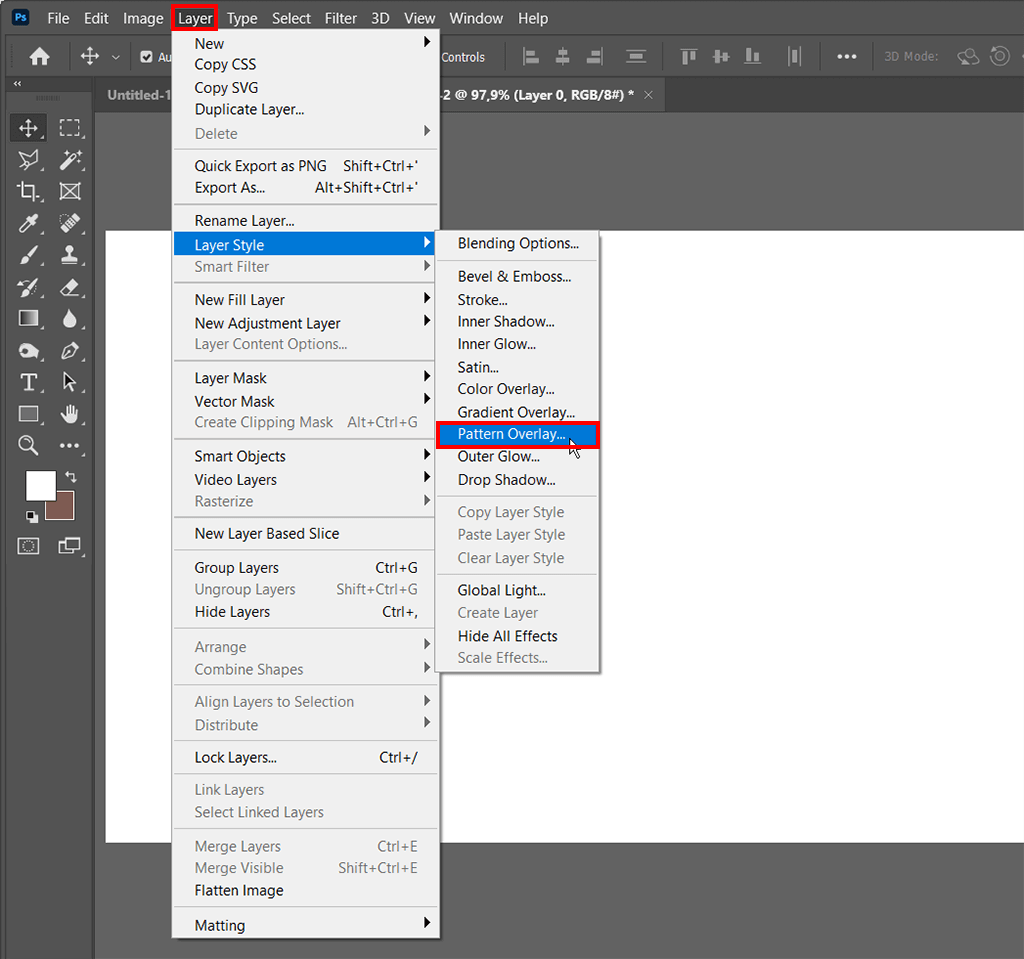Switch to Untitled-1 document tab
This screenshot has width=1024, height=959.
[138, 95]
